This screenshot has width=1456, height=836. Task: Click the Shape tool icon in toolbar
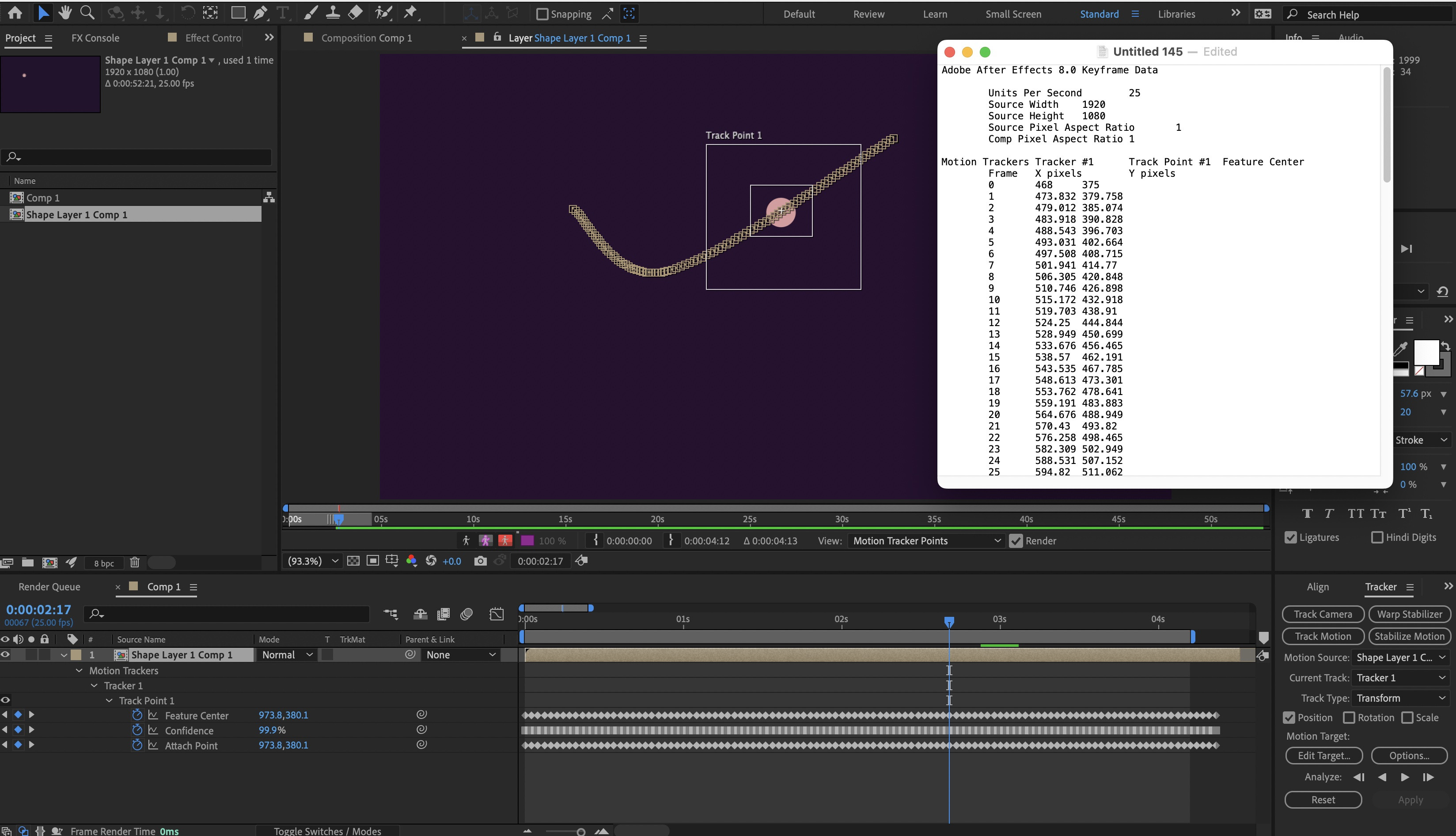(237, 13)
